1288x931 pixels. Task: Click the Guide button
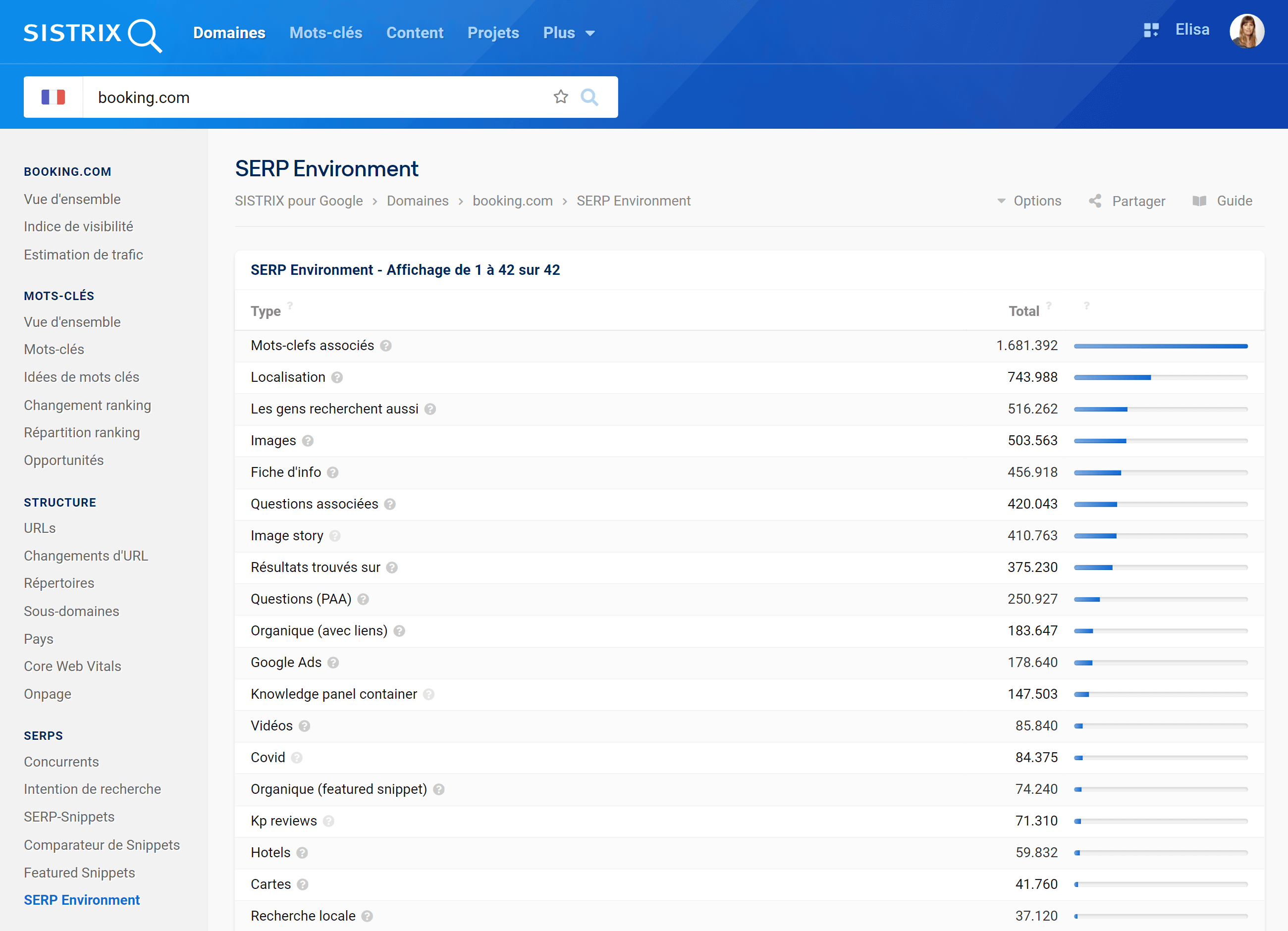coord(1222,201)
